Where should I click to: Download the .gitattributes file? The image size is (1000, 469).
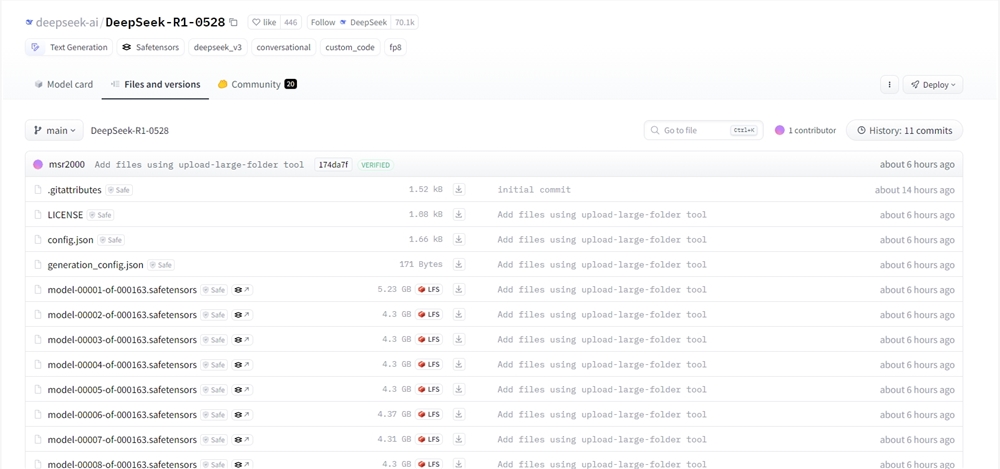(459, 190)
